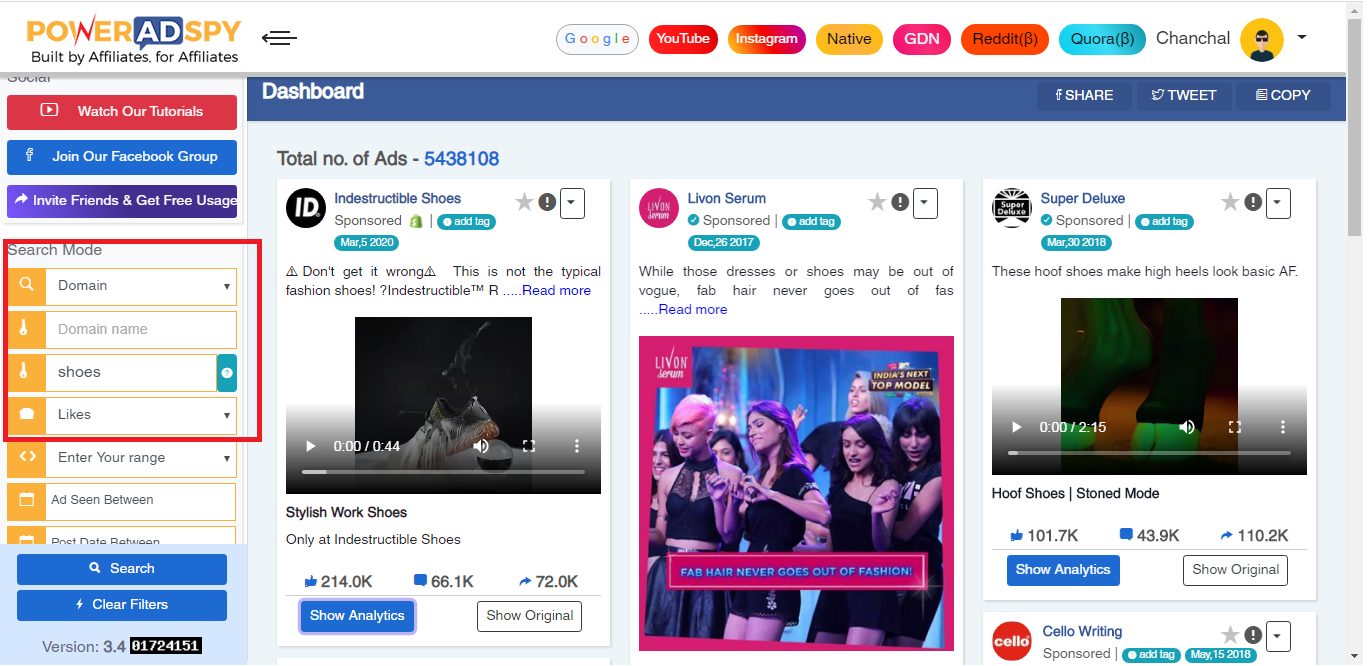The image size is (1368, 666).
Task: Click Read more on Livon Serum ad
Action: pos(692,310)
